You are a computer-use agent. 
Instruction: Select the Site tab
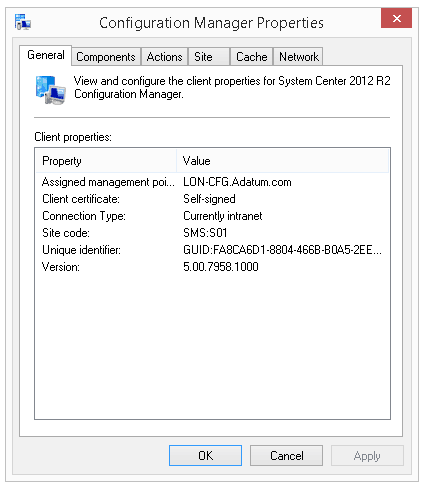pos(209,57)
